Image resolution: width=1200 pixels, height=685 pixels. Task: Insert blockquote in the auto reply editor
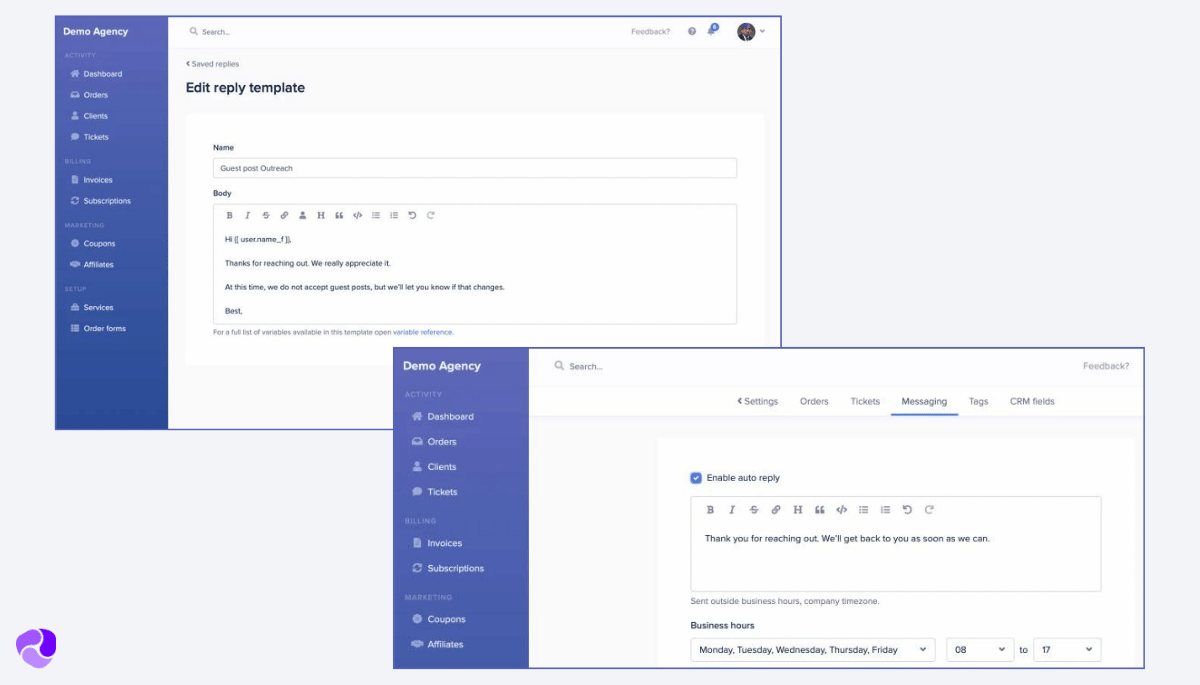coord(820,510)
